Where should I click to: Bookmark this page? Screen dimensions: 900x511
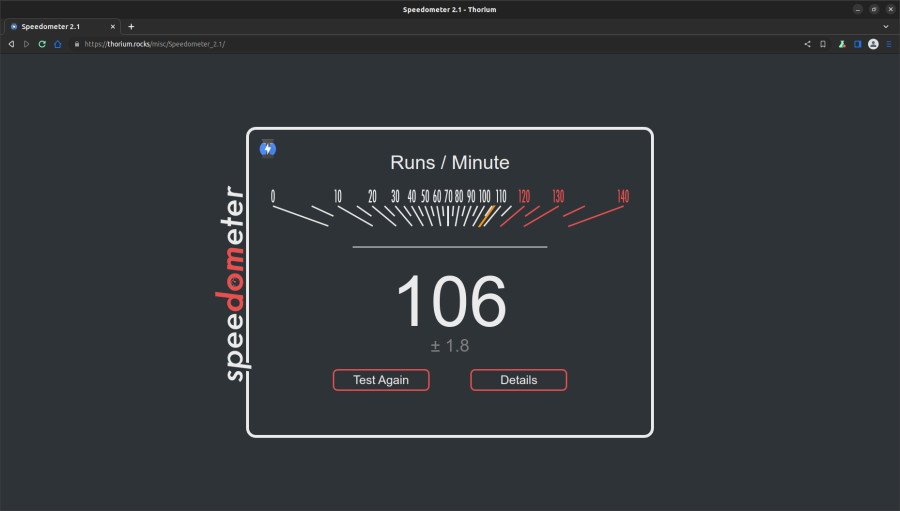click(823, 44)
